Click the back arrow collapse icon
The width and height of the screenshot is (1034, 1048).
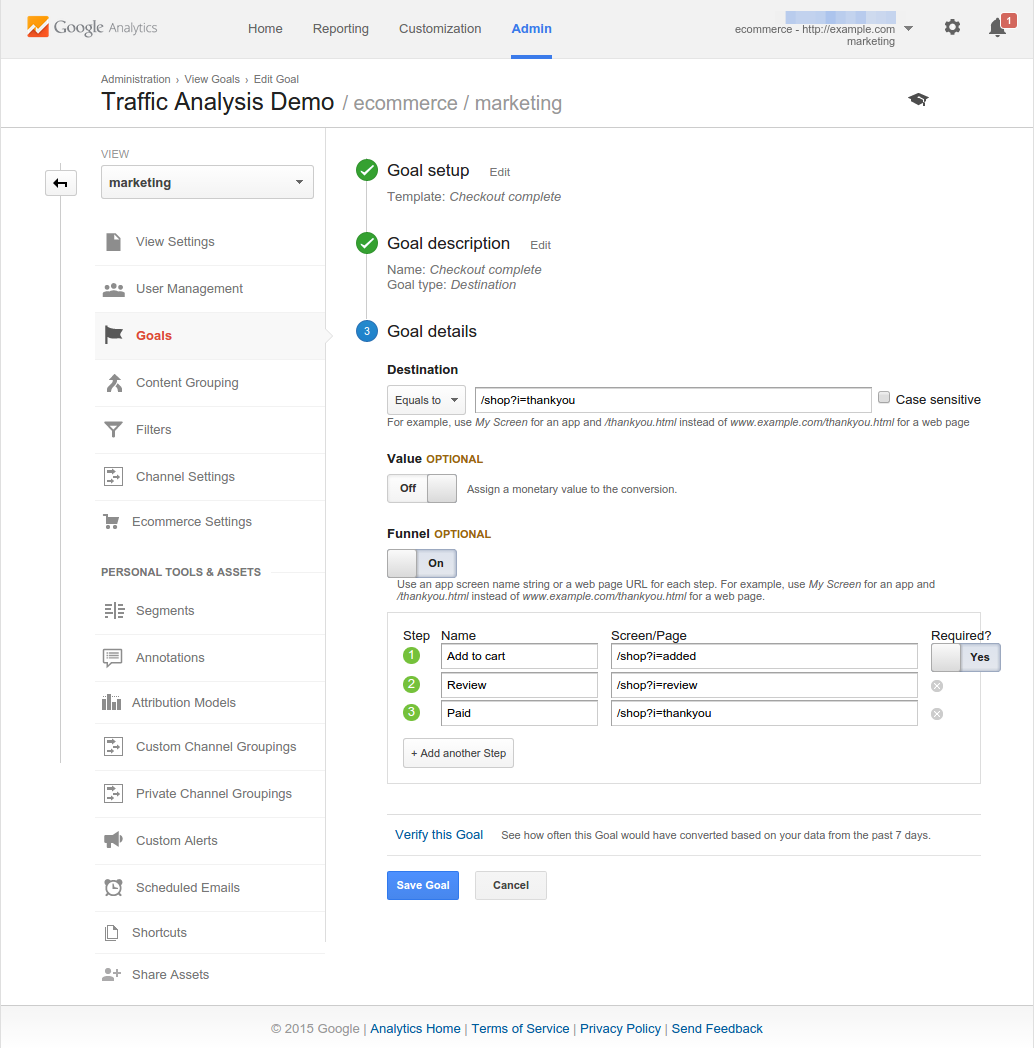click(61, 183)
